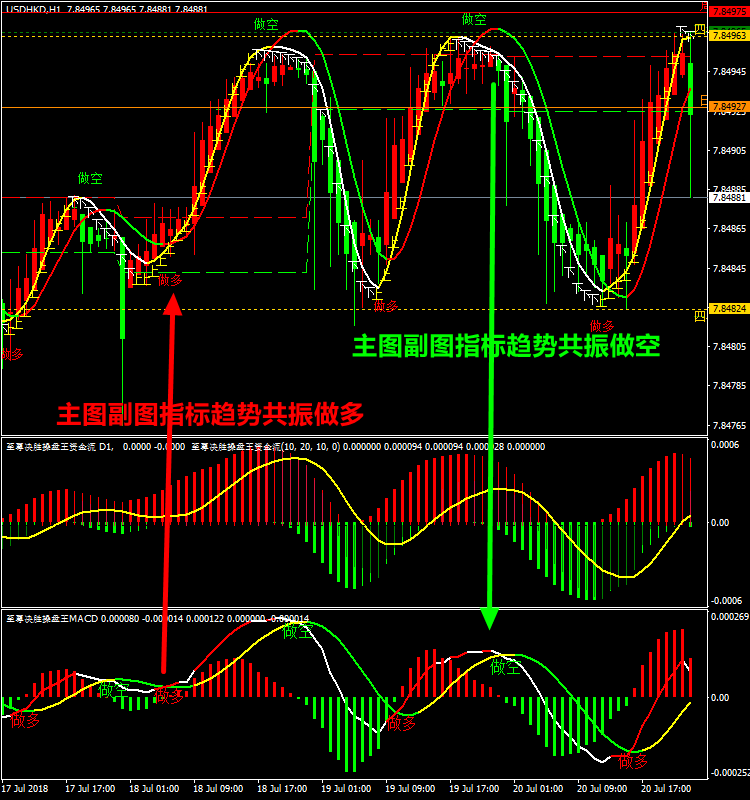Select the green annotation 主图副图指标趋势共振做空
This screenshot has width=750, height=800.
[506, 346]
